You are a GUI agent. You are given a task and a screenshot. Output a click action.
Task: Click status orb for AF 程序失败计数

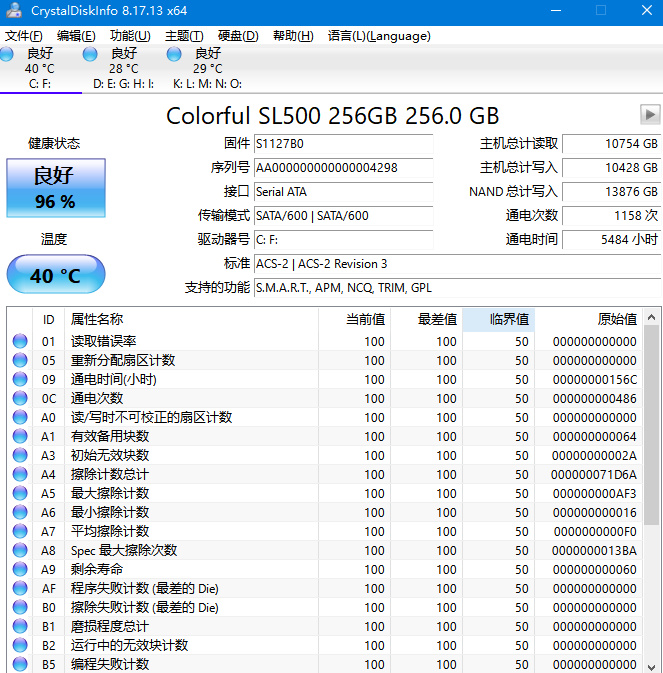[20, 588]
